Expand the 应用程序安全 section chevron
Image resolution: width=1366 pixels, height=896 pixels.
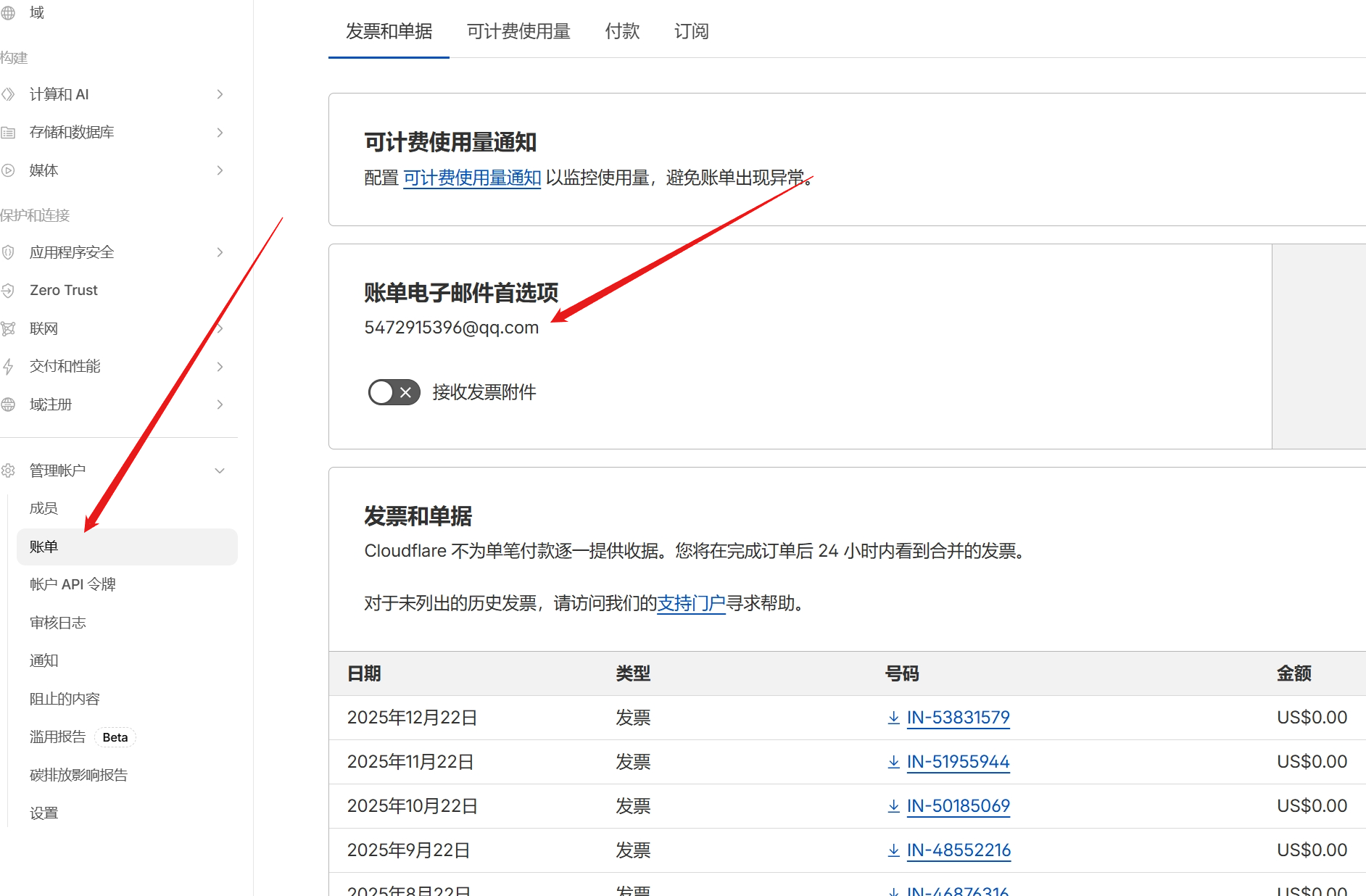coord(220,252)
